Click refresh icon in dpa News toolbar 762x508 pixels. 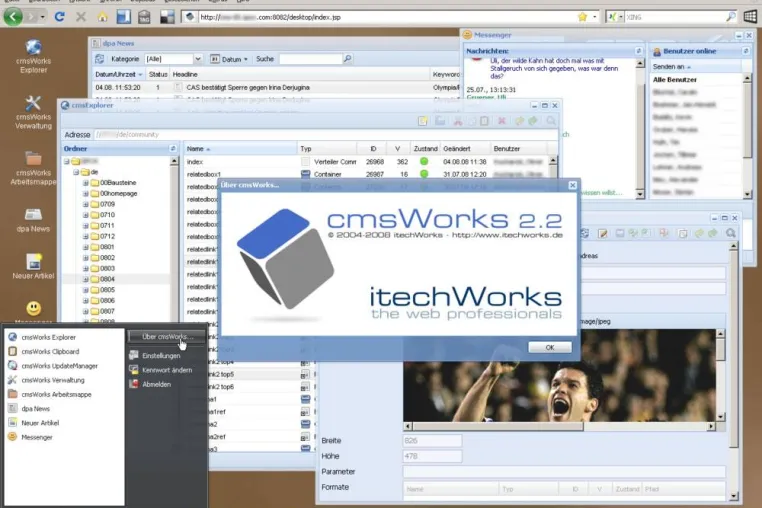point(100,59)
